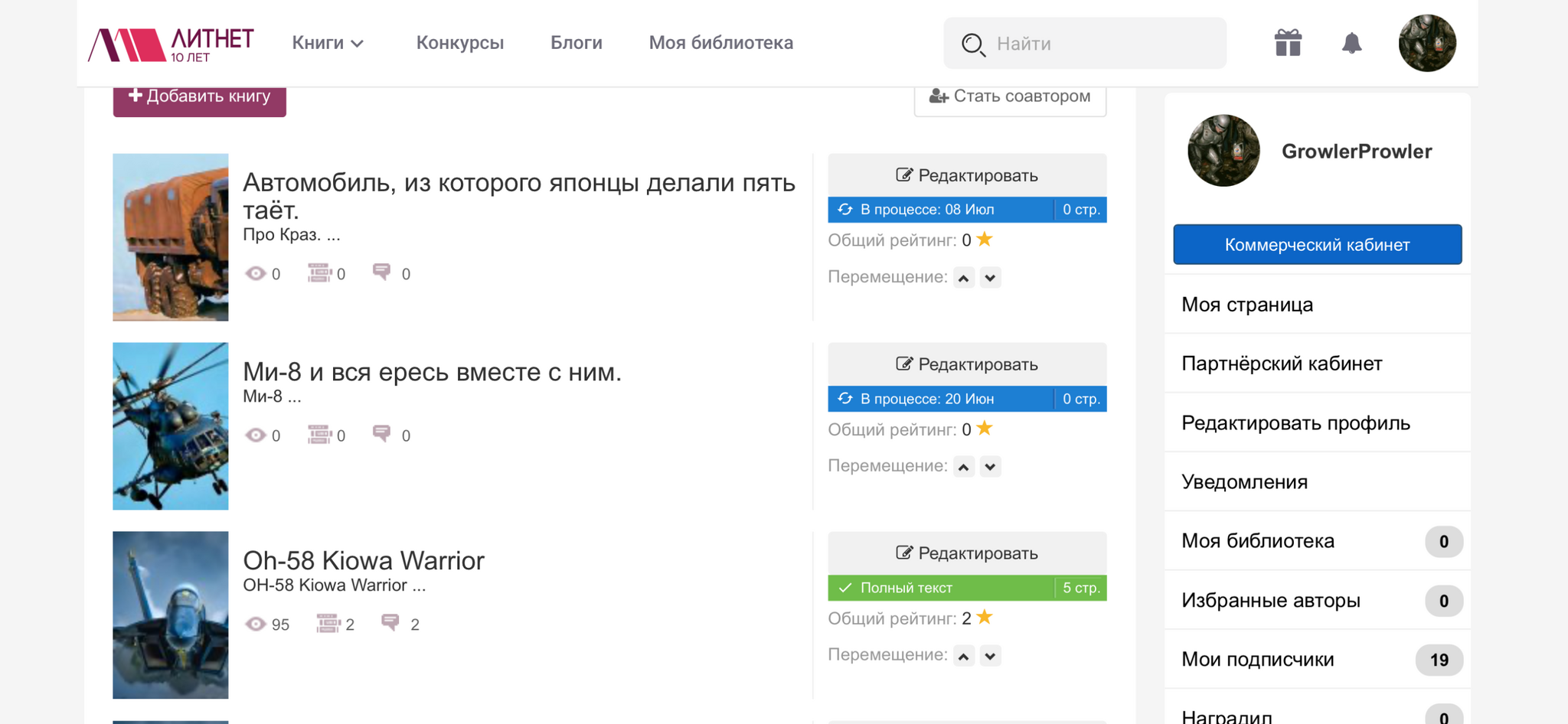Viewport: 1568px width, 724px height.
Task: Move Ми-8 book down
Action: coord(991,467)
